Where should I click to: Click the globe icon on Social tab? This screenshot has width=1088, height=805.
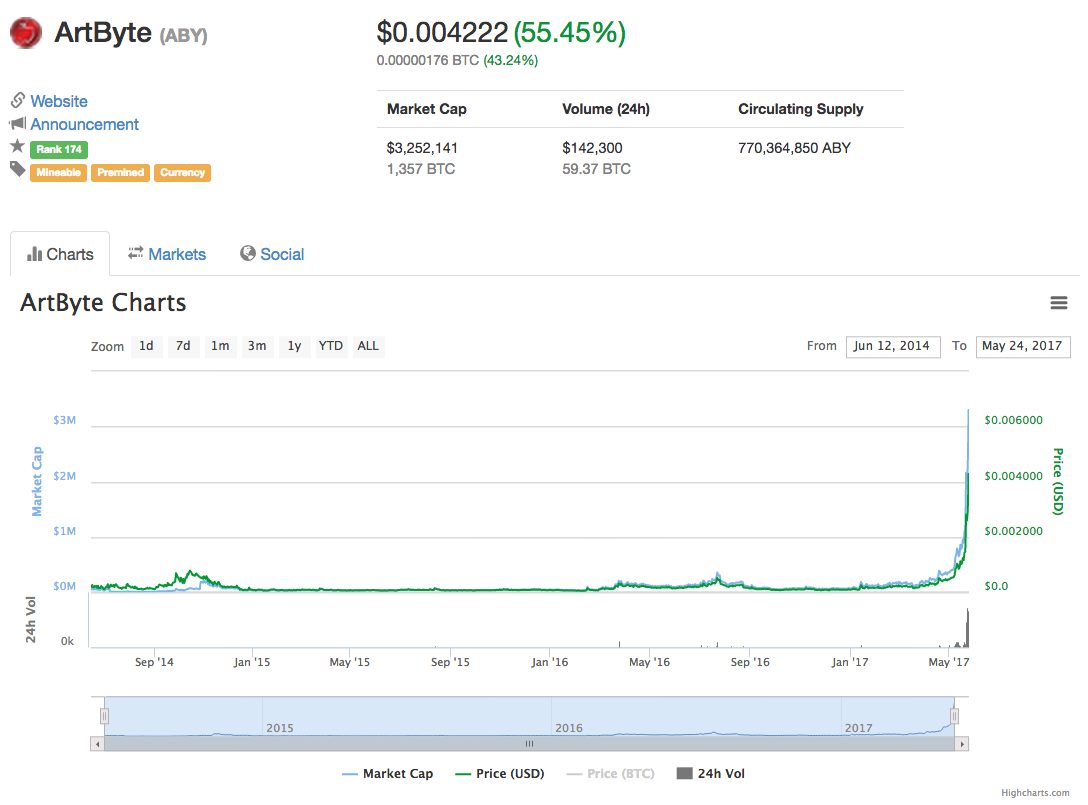click(248, 253)
